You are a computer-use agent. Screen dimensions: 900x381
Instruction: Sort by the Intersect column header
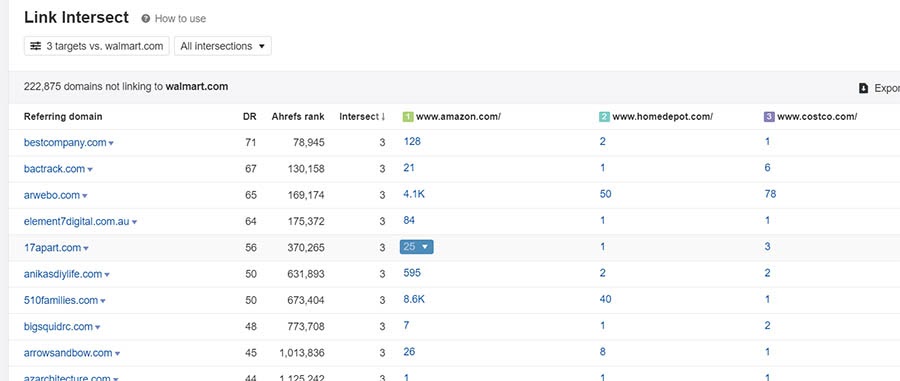click(362, 116)
